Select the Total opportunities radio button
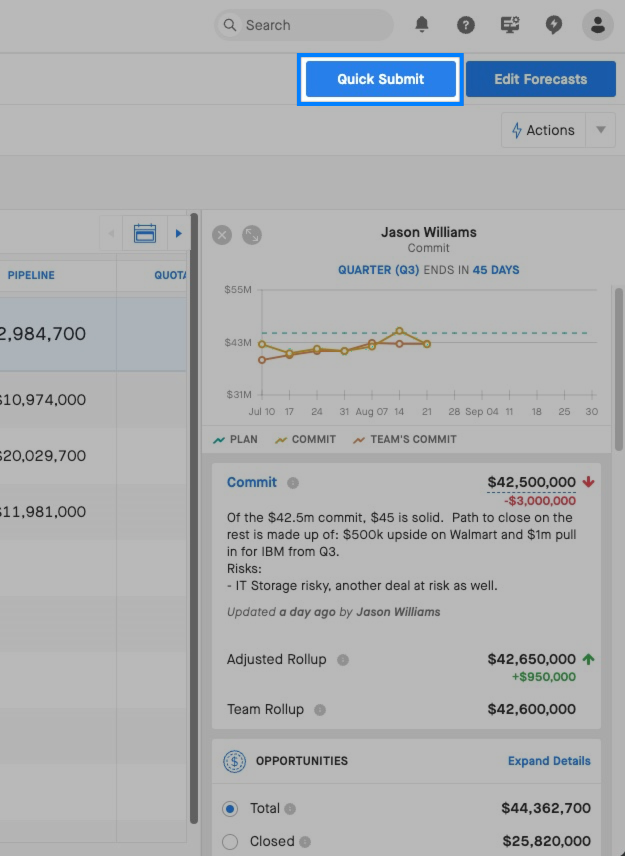This screenshot has height=856, width=625. (230, 809)
